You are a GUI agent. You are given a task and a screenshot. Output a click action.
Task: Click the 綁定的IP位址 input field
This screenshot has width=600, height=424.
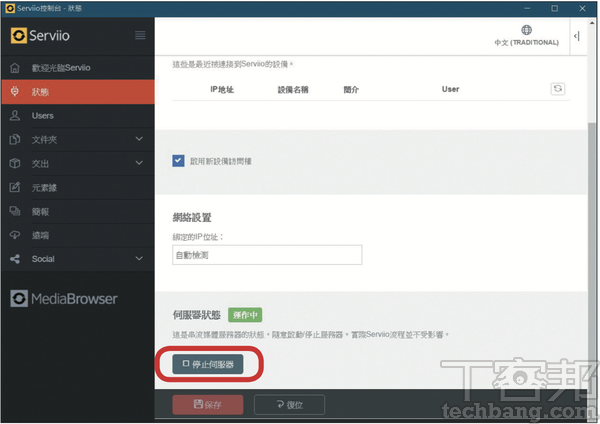pos(267,255)
